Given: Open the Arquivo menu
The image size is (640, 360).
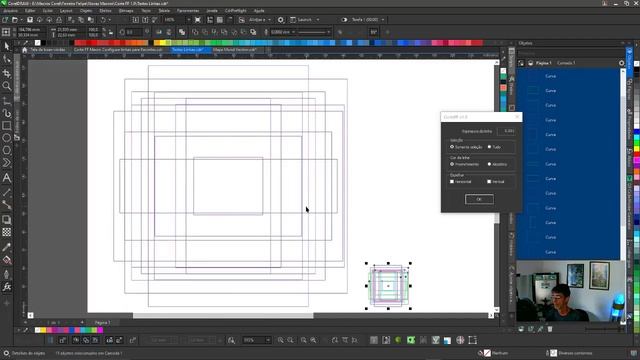Looking at the screenshot, I should (x=11, y=11).
